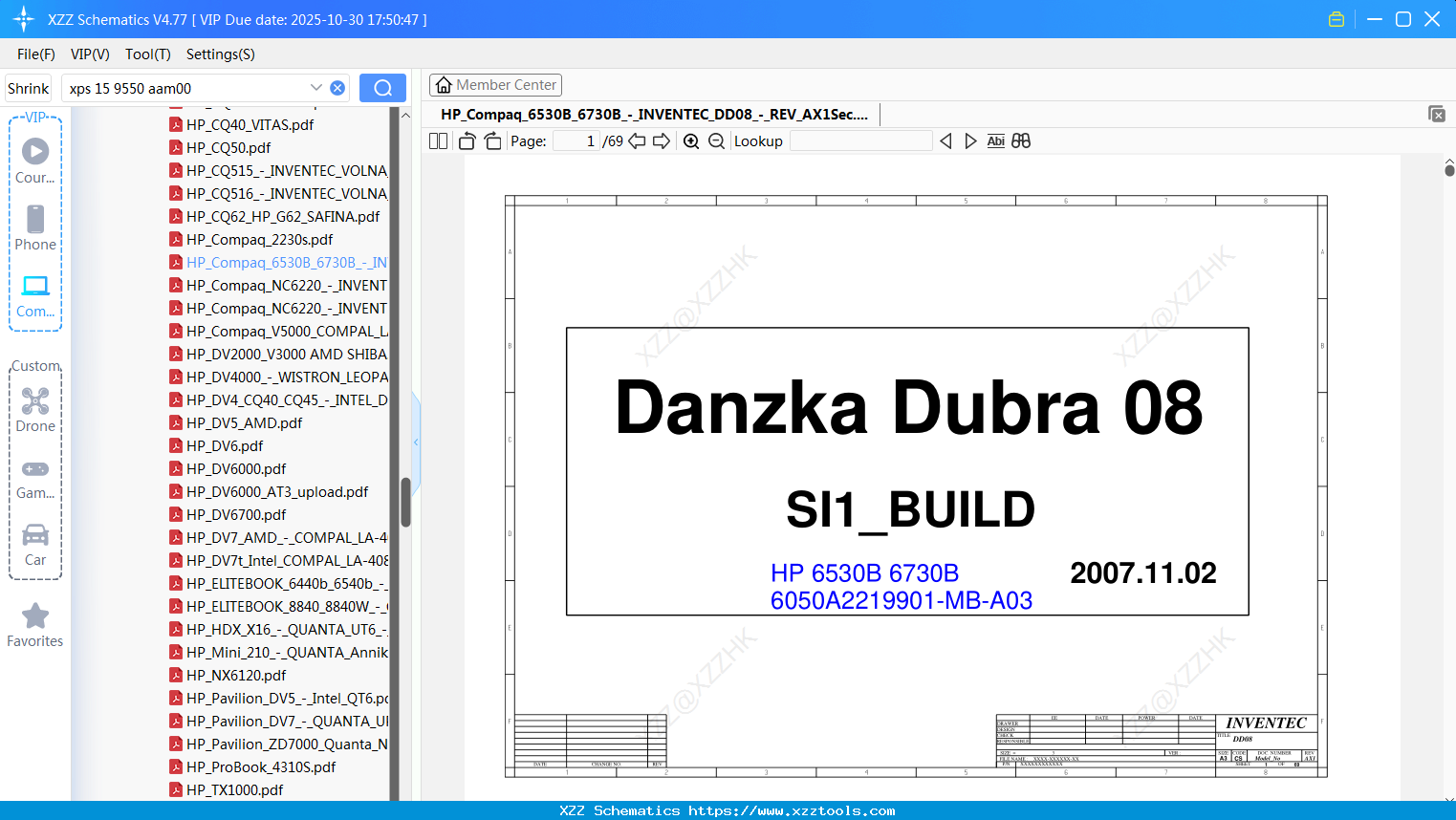Open HP_DV6000_AT3_upload.pdf
1456x820 pixels.
pyautogui.click(x=277, y=492)
